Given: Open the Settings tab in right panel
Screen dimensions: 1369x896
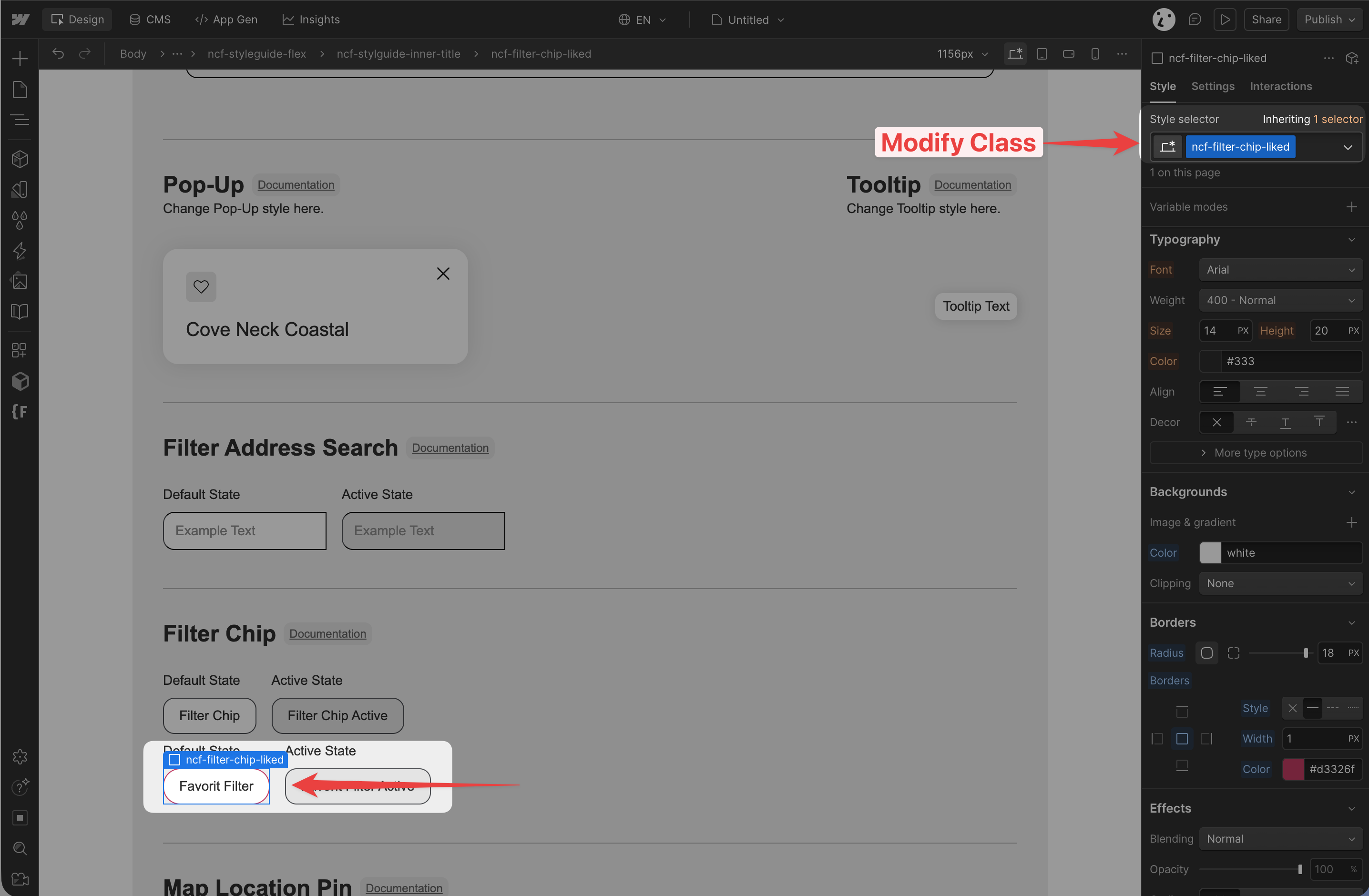Looking at the screenshot, I should (x=1213, y=86).
